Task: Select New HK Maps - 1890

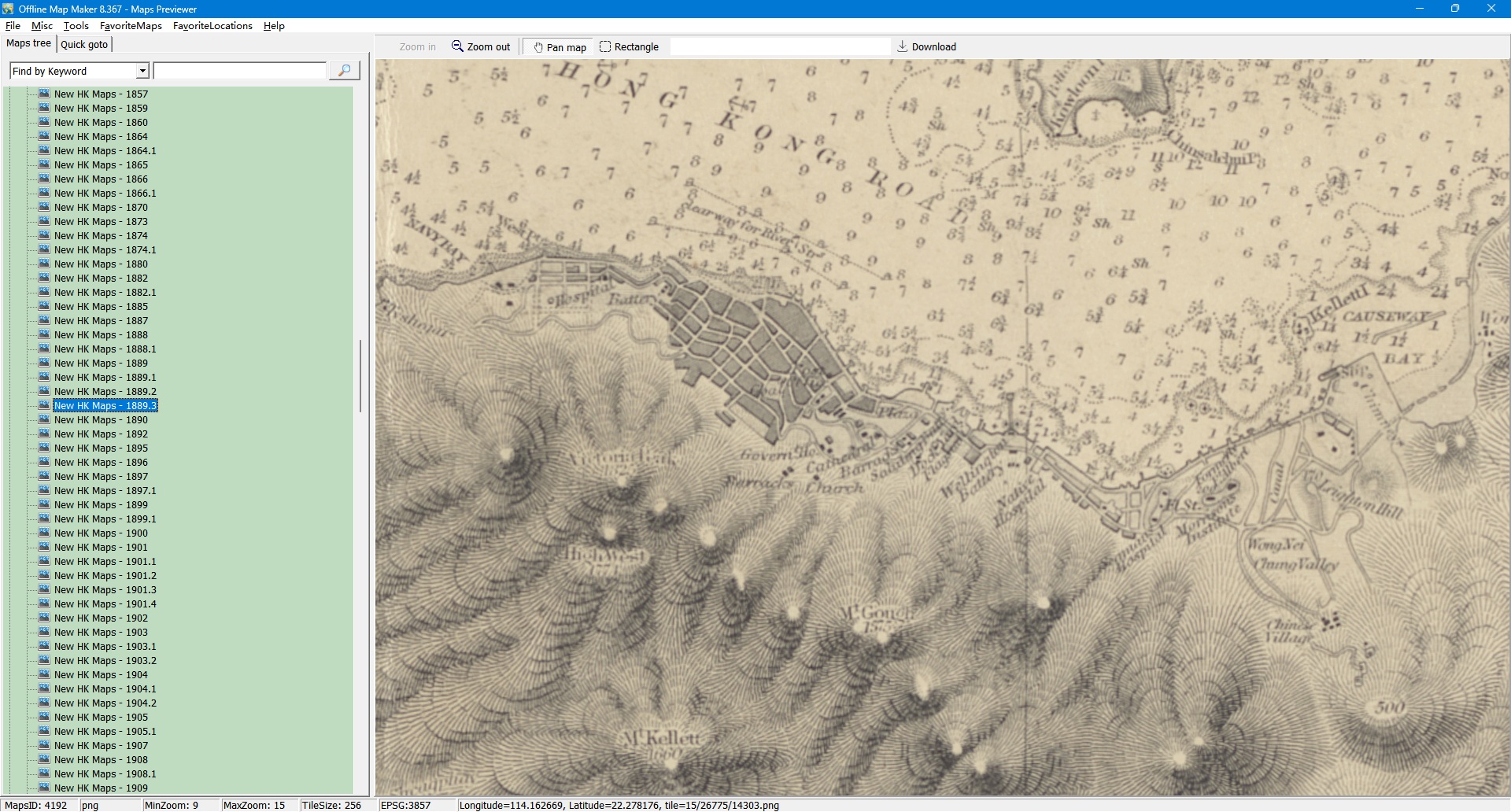Action: click(x=101, y=420)
